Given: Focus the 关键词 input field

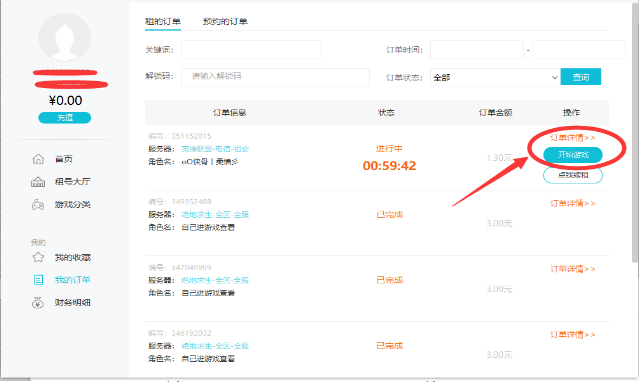Looking at the screenshot, I should 251,49.
